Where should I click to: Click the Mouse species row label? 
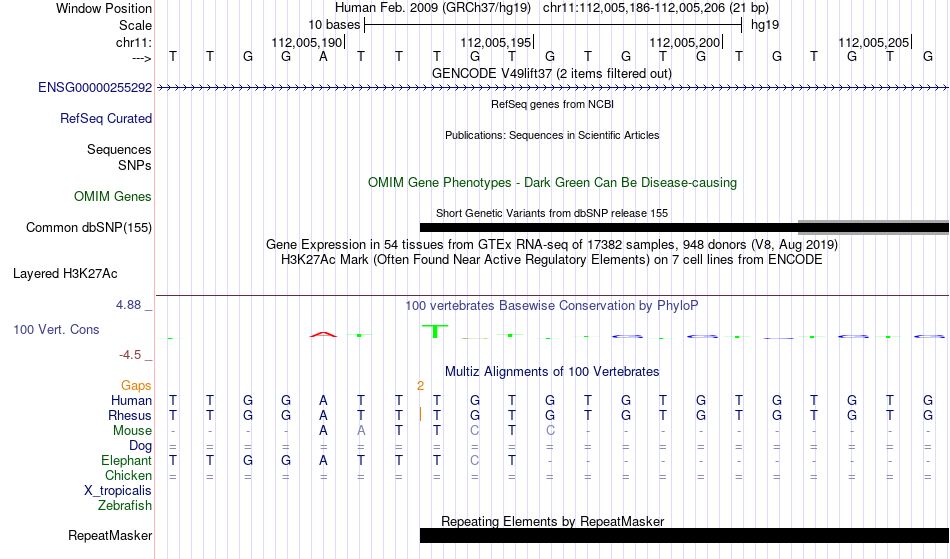click(x=132, y=431)
